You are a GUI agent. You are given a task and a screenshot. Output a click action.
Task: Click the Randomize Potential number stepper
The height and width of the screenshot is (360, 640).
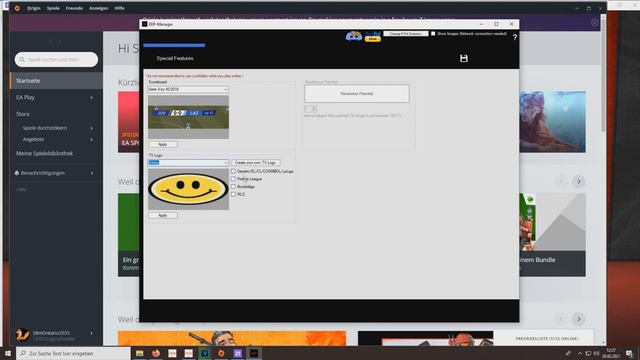pyautogui.click(x=311, y=109)
